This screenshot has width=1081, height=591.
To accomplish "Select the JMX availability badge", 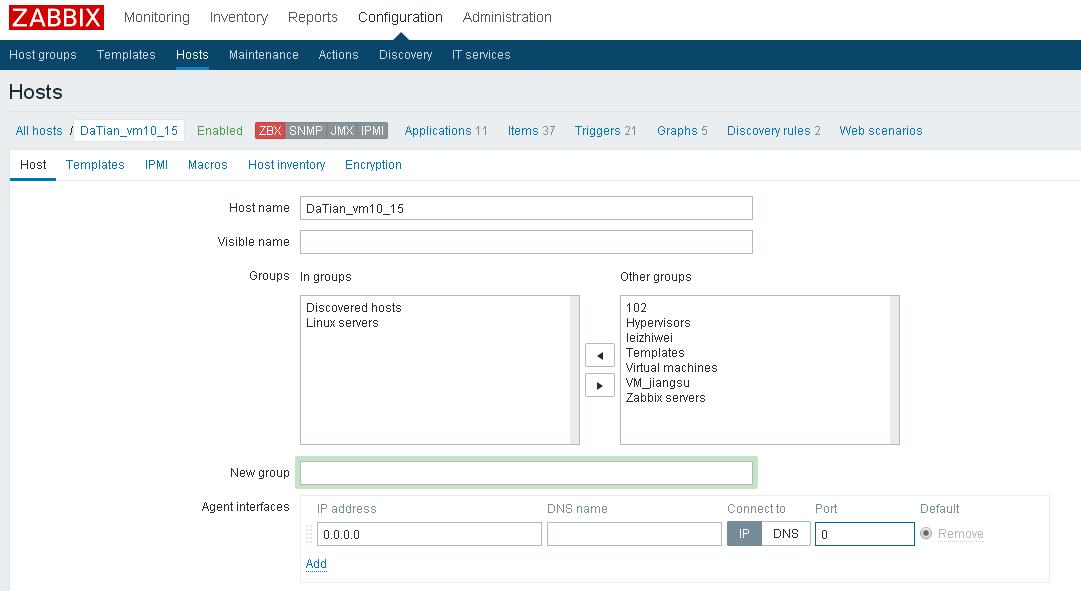I will [342, 130].
